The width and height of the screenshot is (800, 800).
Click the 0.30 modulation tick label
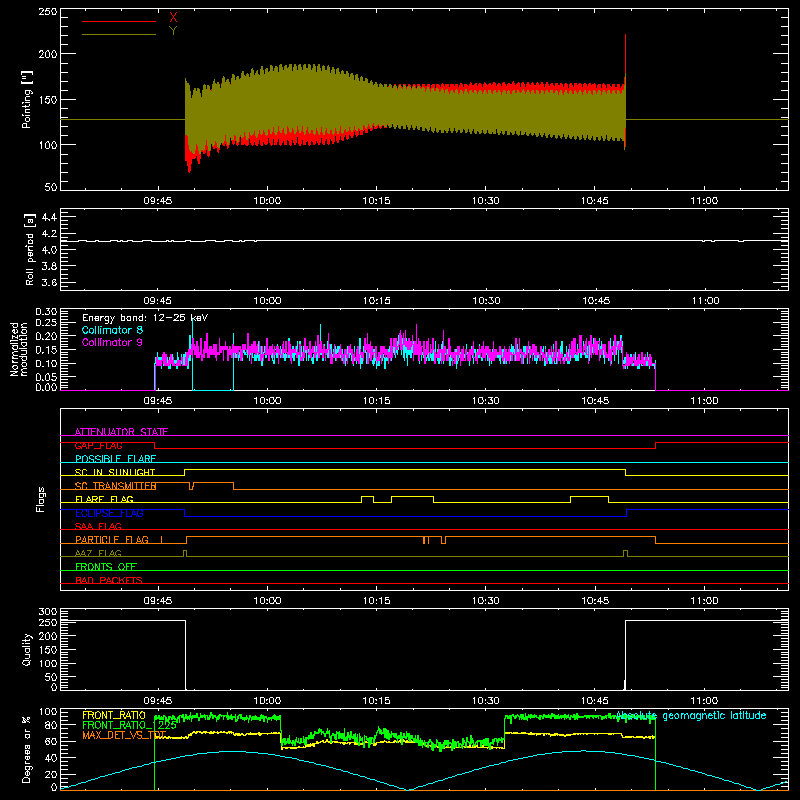(x=46, y=311)
